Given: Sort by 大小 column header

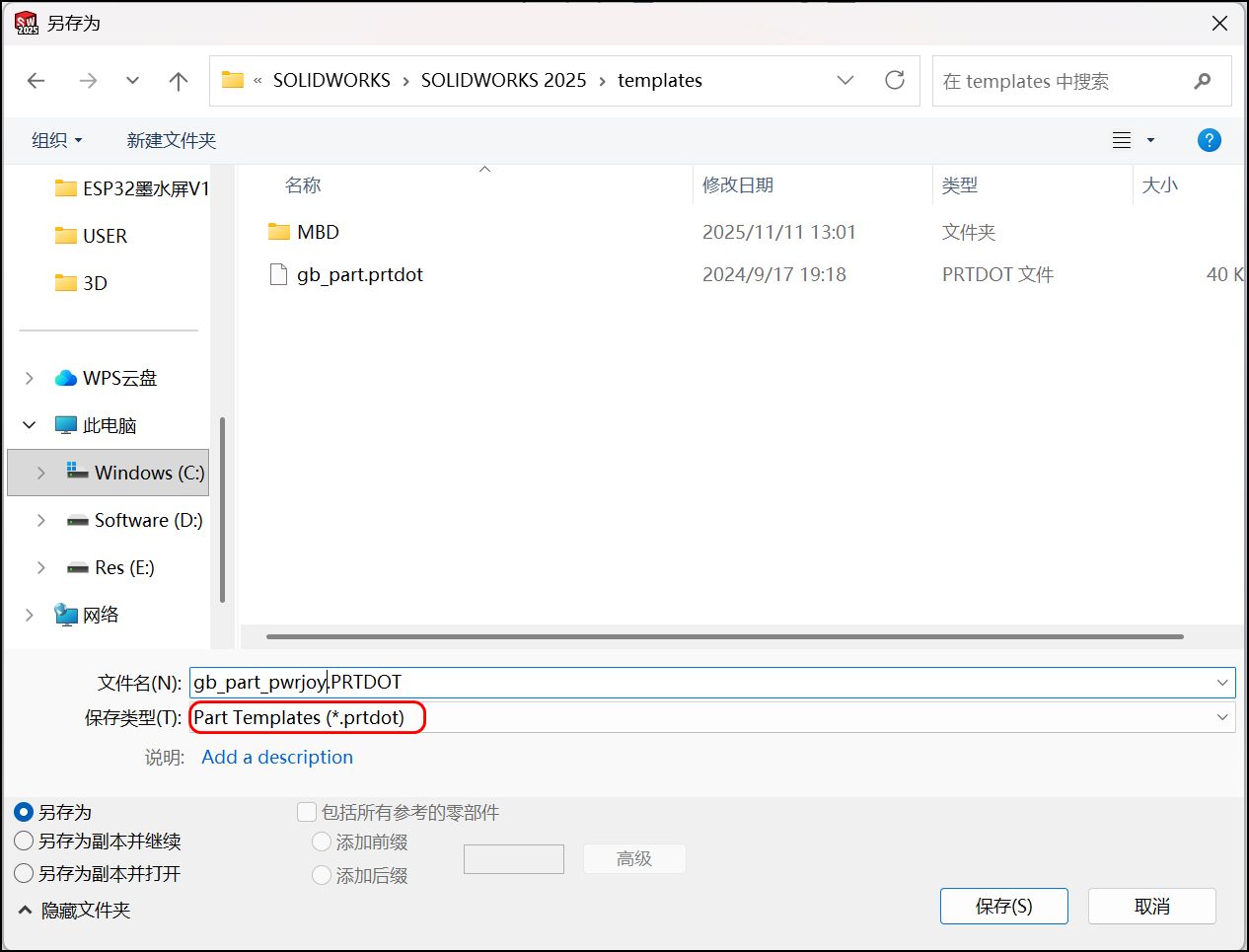Looking at the screenshot, I should (x=1159, y=185).
